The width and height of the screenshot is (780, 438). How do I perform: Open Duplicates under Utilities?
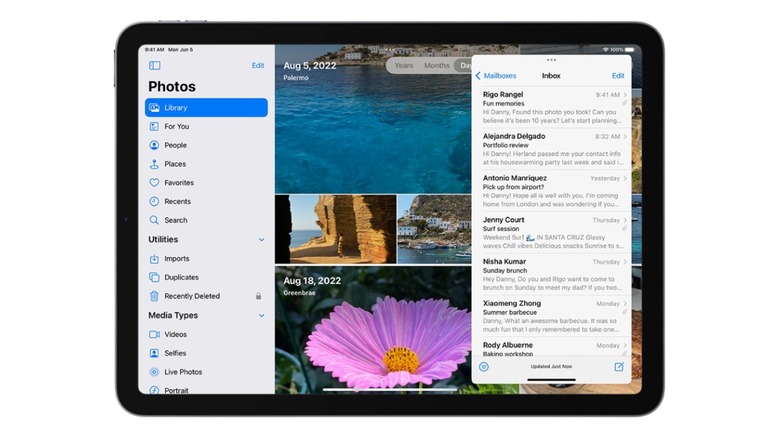[206, 277]
